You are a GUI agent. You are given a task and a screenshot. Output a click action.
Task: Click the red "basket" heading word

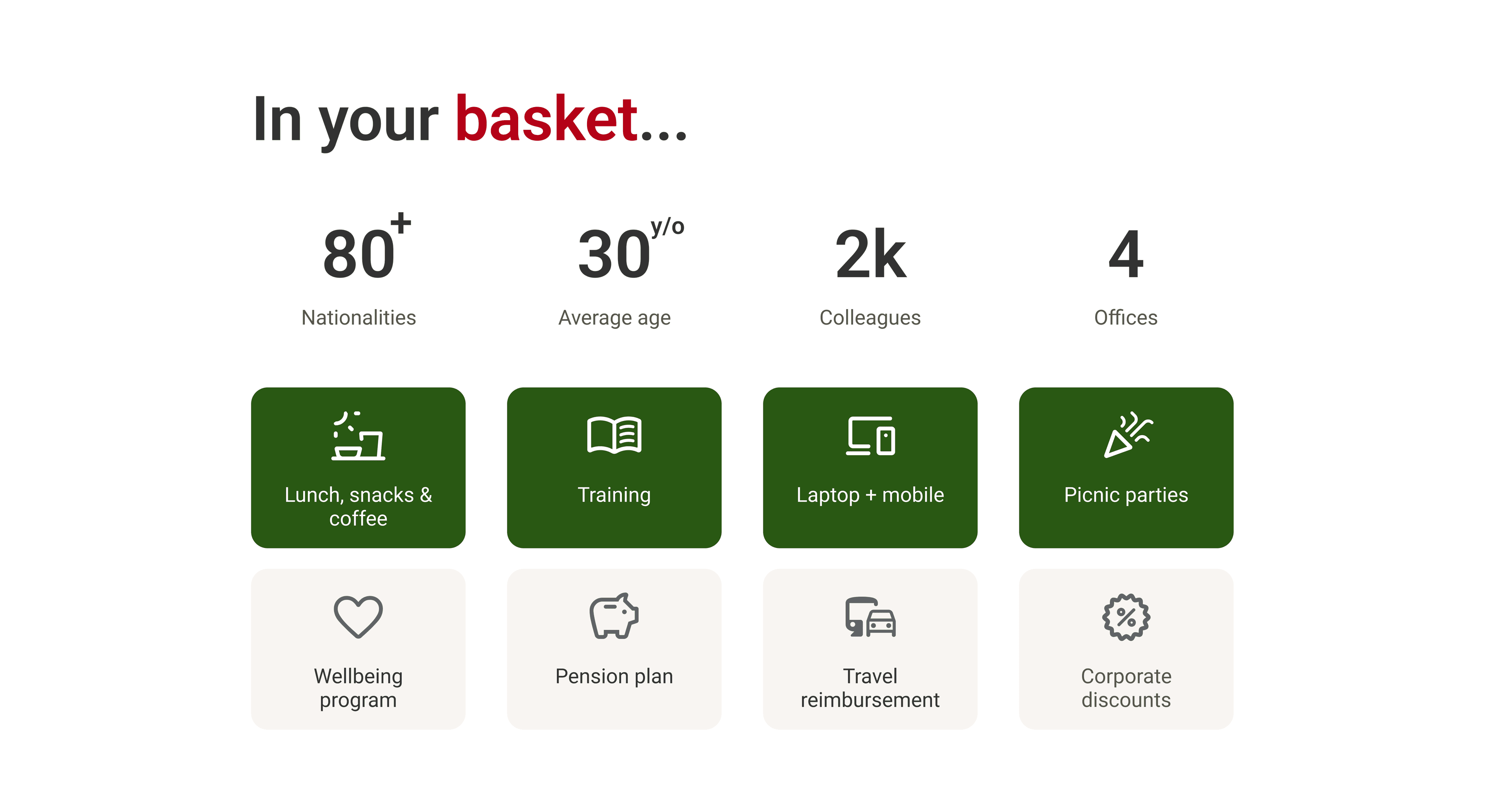click(546, 119)
